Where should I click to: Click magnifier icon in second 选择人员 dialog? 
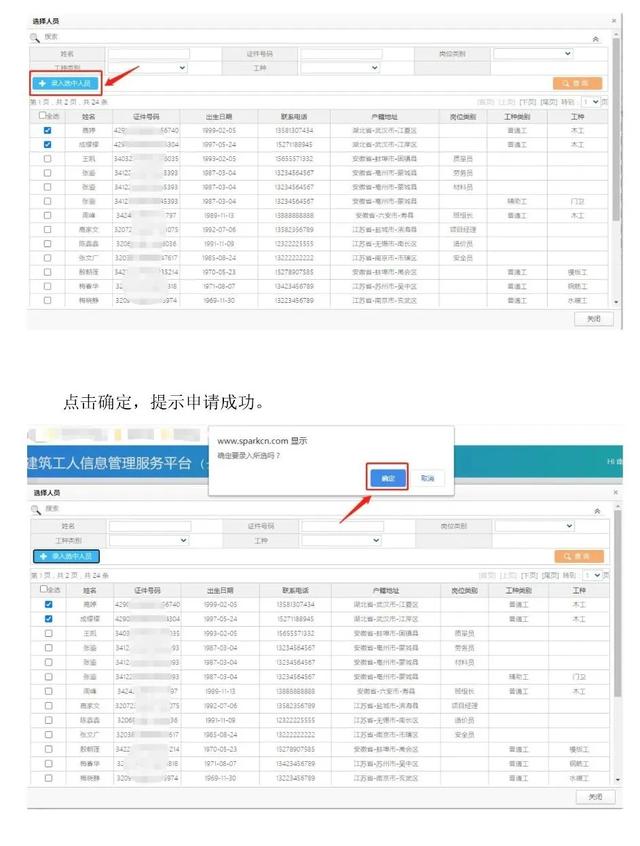click(x=35, y=510)
